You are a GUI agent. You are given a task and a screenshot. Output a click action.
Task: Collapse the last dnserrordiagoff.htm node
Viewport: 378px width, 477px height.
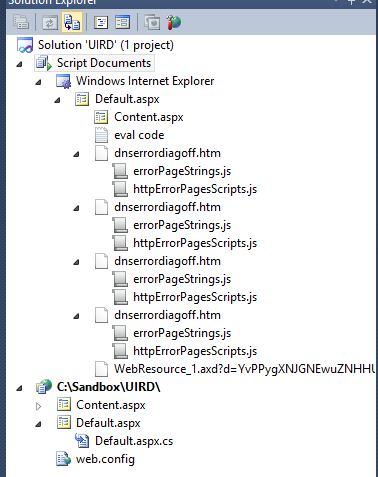coord(77,316)
